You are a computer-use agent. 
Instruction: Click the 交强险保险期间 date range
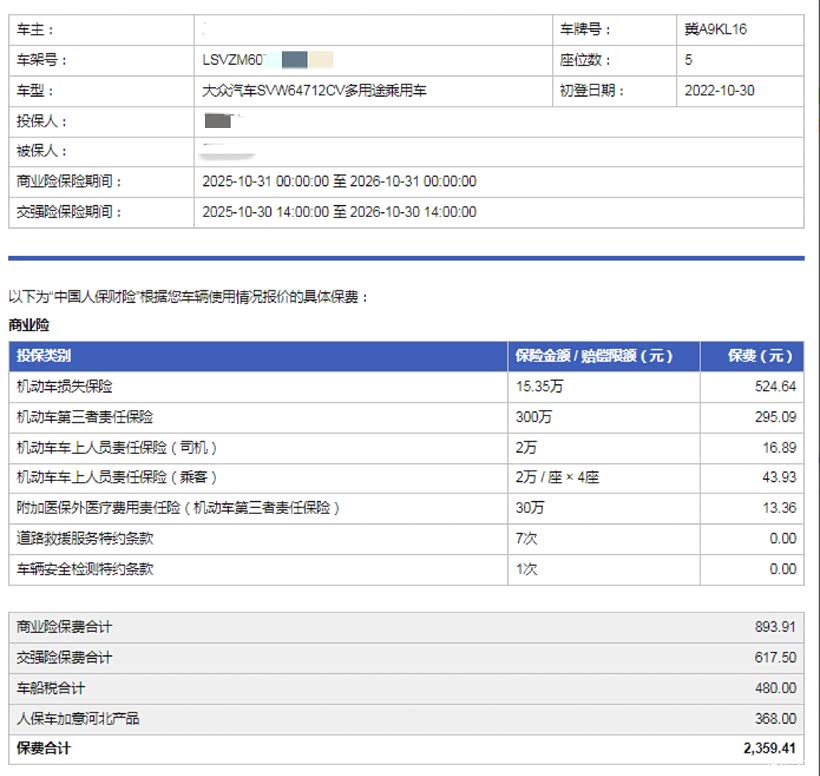coord(339,212)
